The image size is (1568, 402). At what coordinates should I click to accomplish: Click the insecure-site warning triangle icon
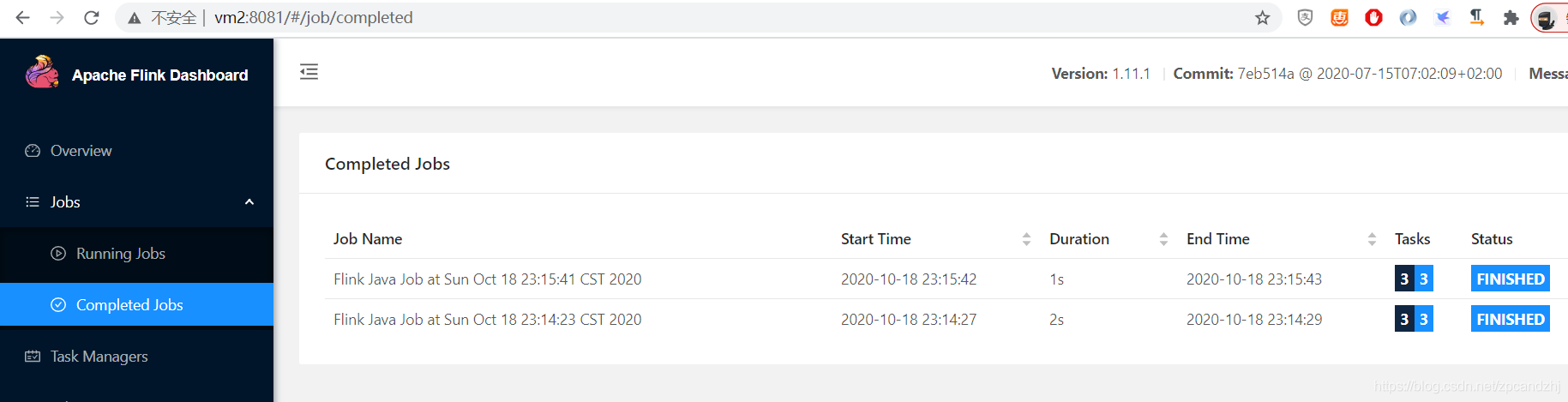coord(135,18)
